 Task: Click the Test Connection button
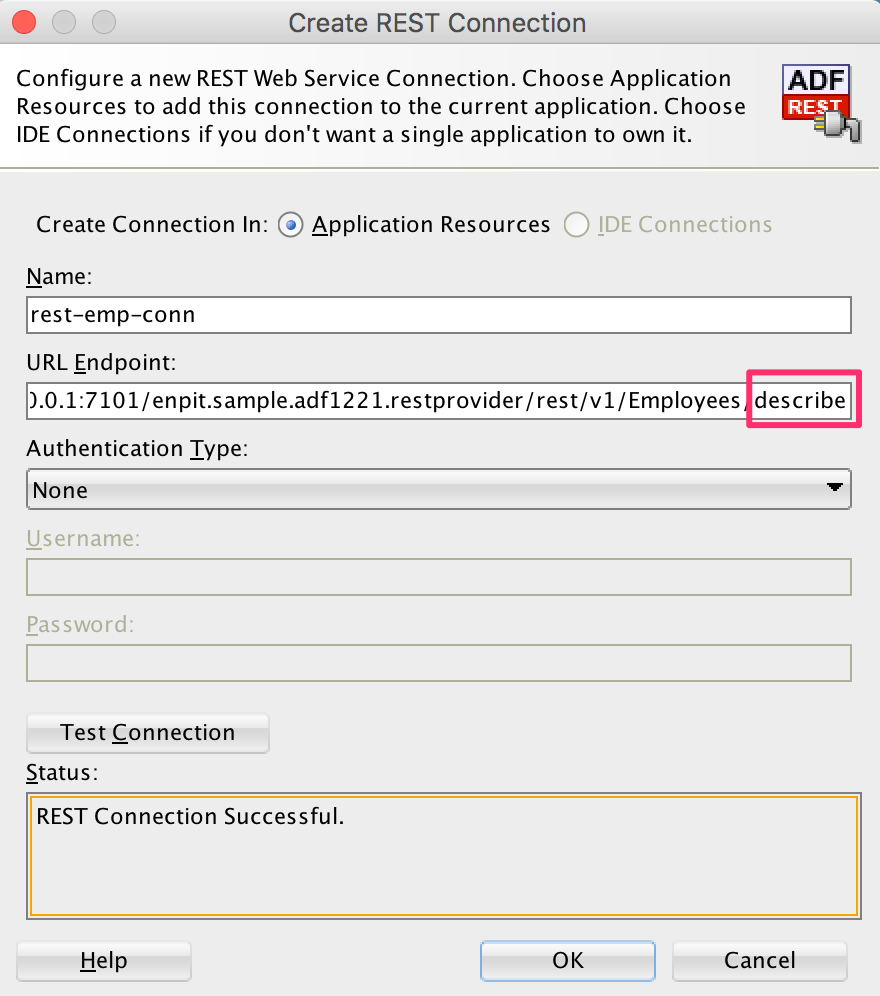click(x=147, y=733)
